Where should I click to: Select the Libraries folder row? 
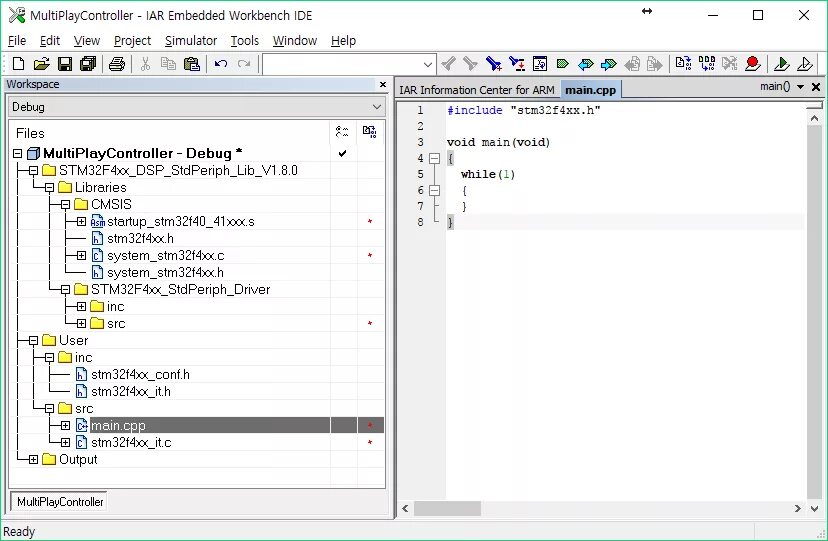[x=100, y=187]
